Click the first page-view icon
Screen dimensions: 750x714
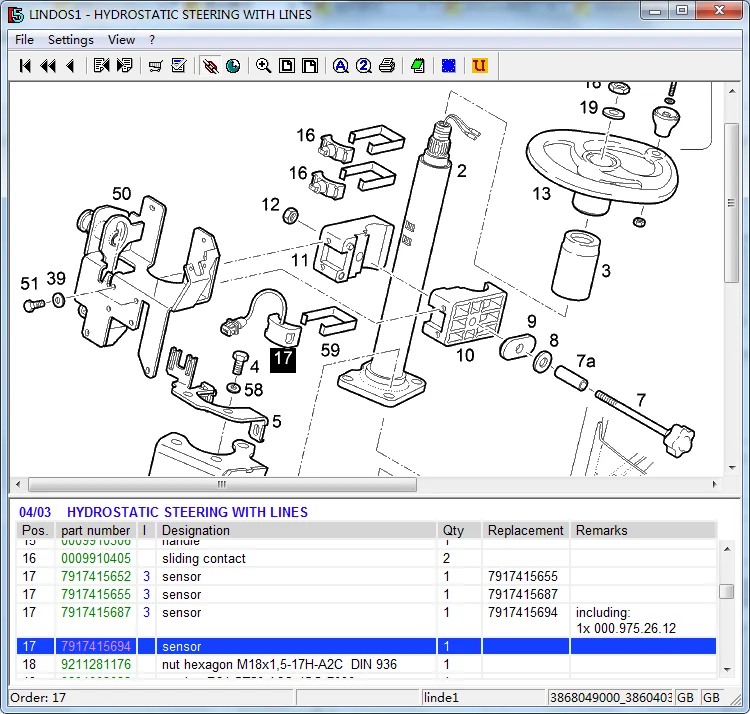287,66
